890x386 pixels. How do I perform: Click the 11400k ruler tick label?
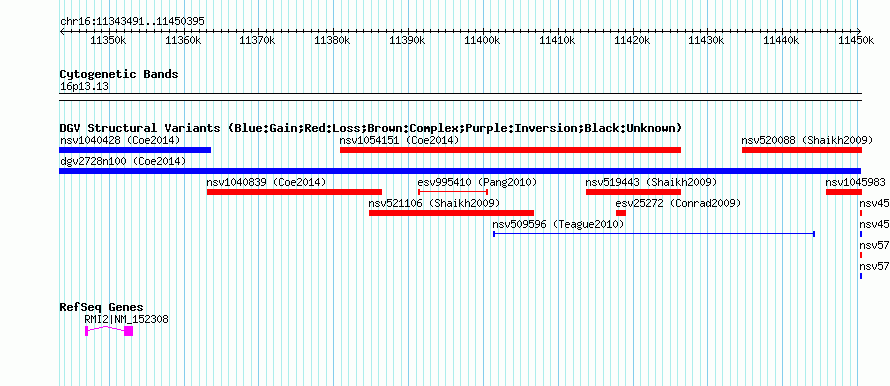point(482,40)
